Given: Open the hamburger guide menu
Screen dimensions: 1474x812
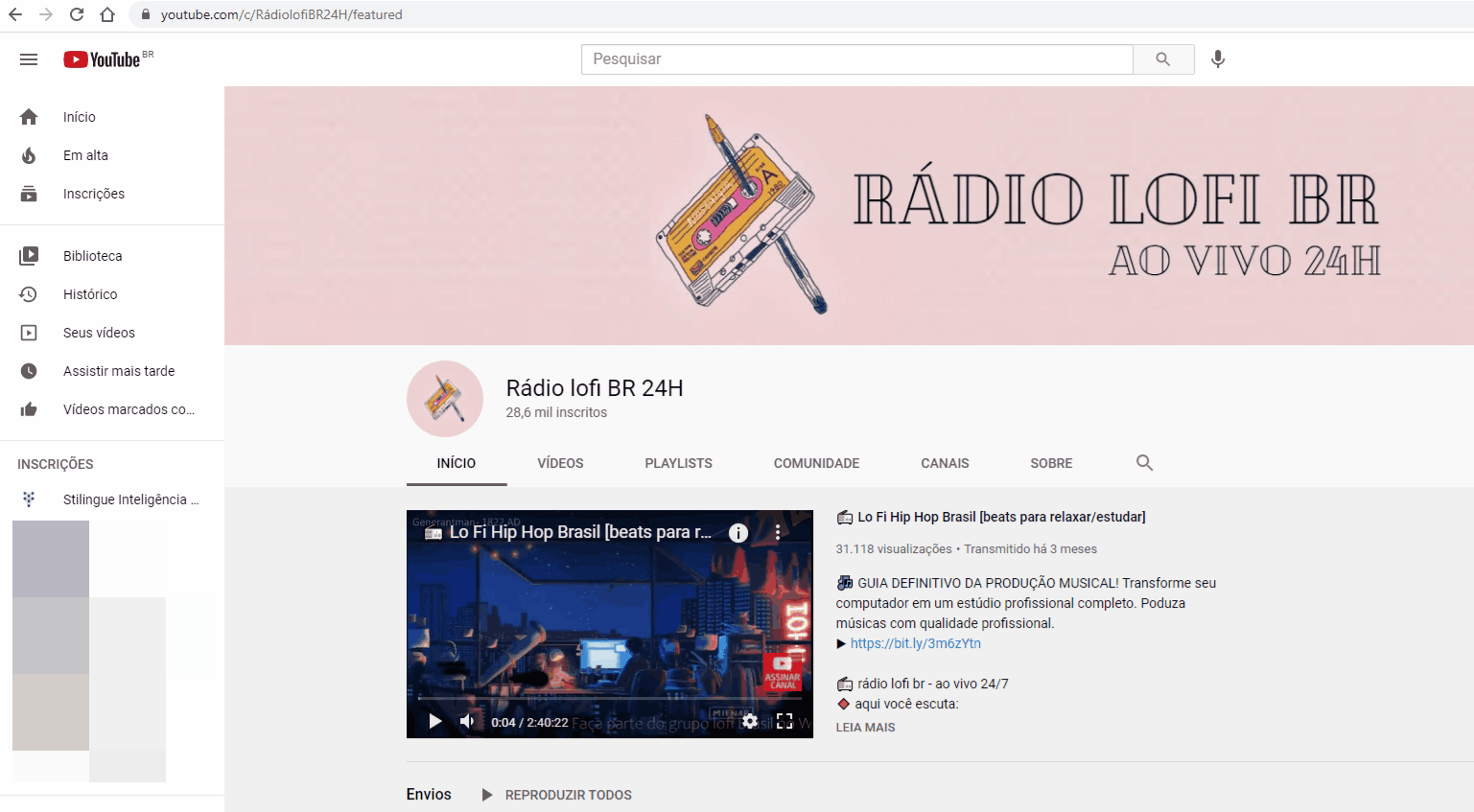Looking at the screenshot, I should tap(29, 59).
